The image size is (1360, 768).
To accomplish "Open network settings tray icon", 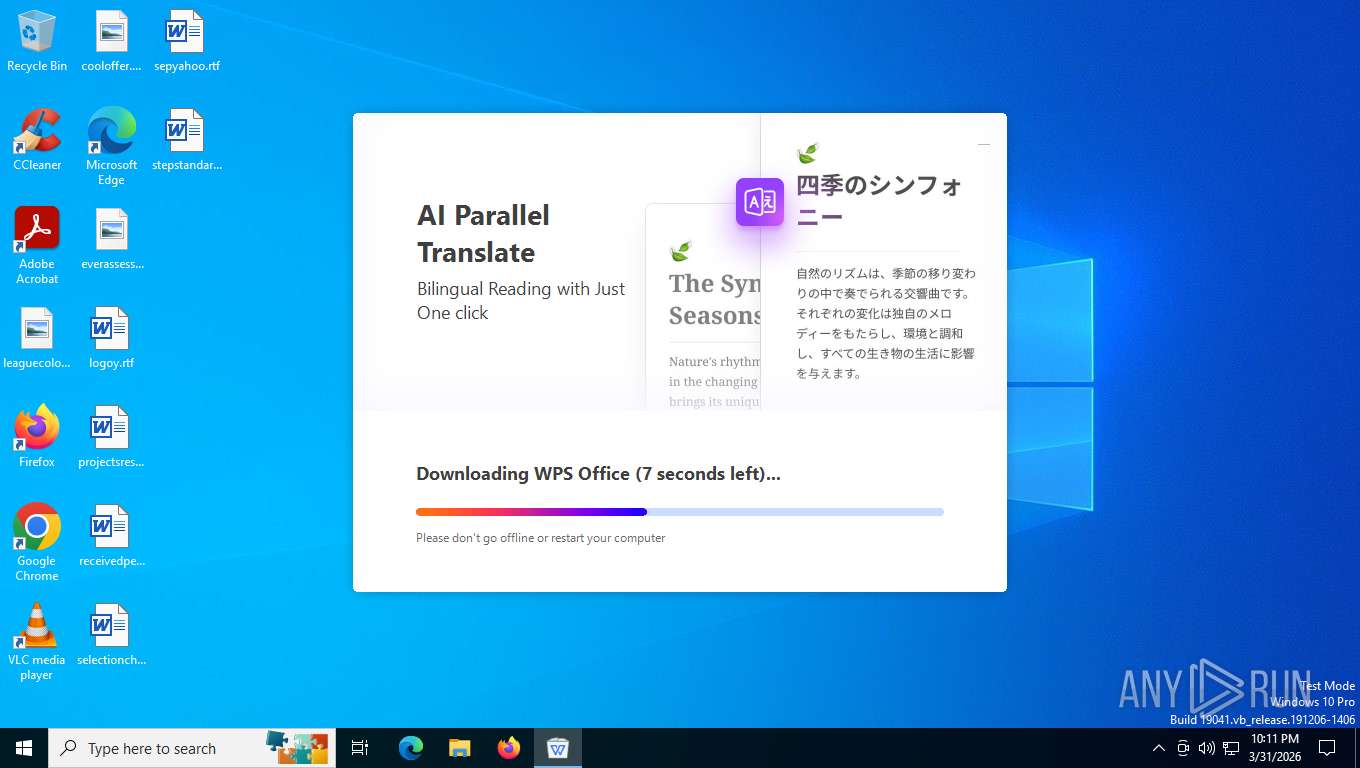I will tap(1231, 748).
